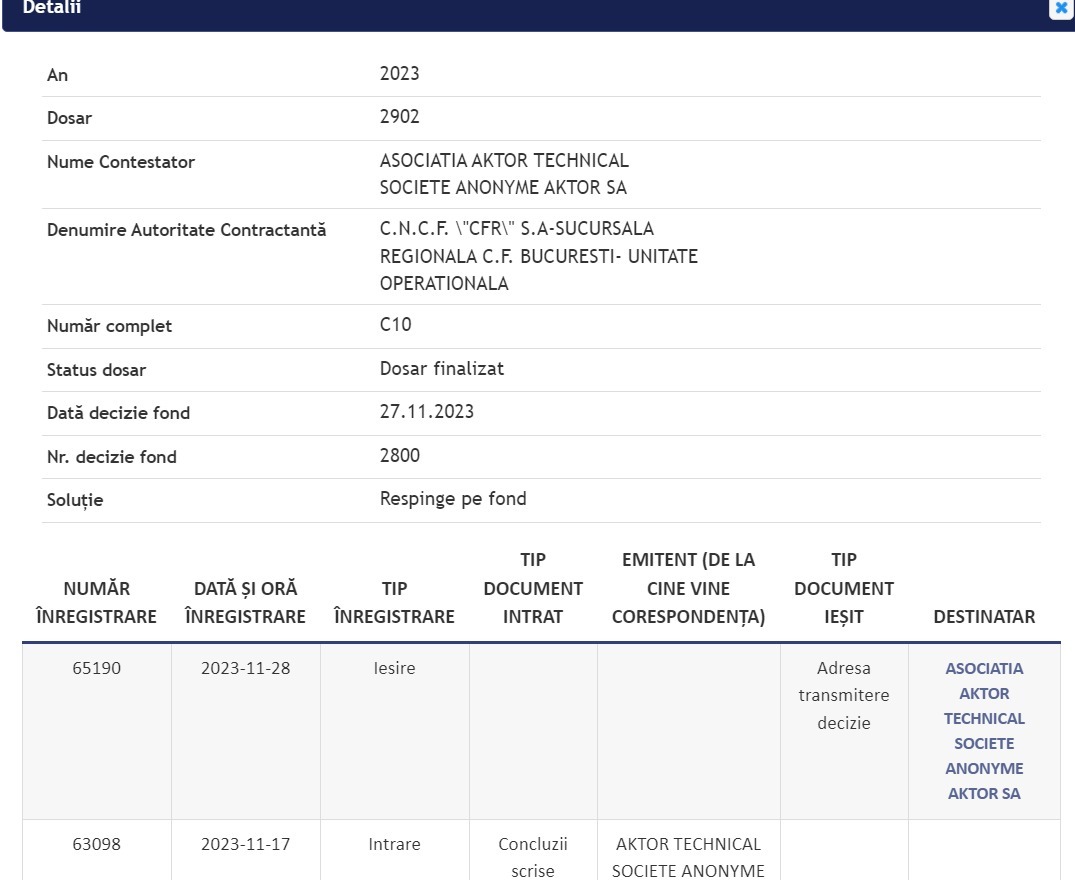Close the Detalii dialog with the X icon
Viewport: 1075px width, 880px height.
(1061, 8)
